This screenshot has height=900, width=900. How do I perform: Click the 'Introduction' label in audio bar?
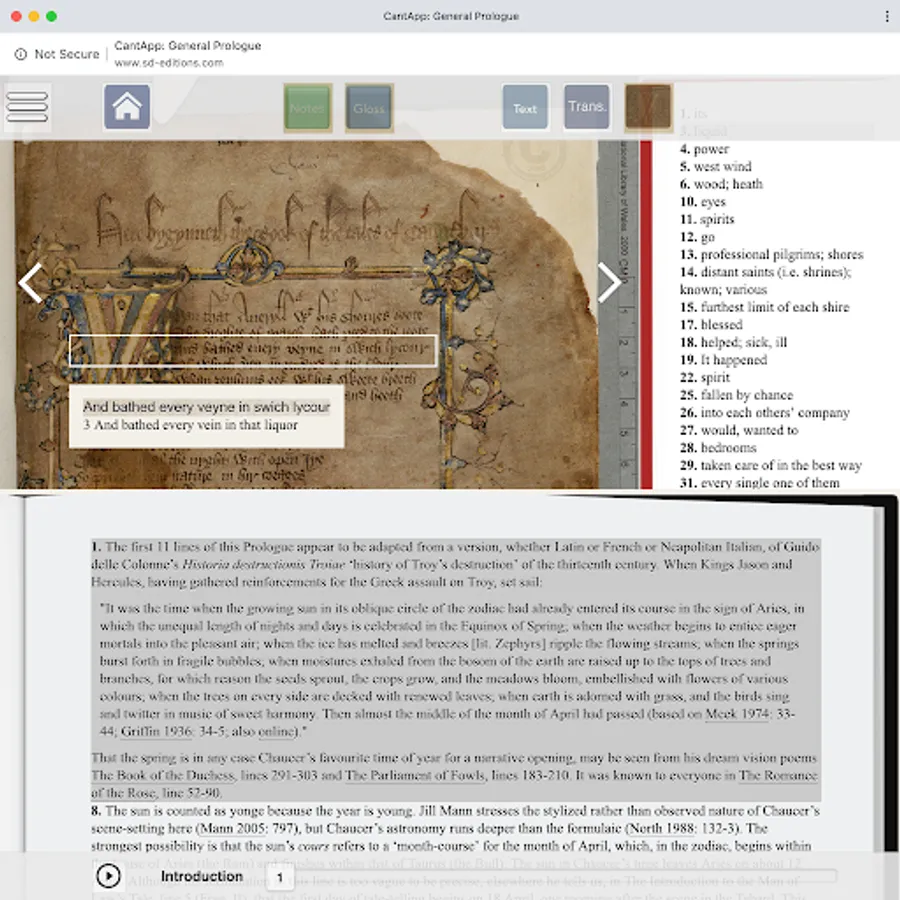[x=201, y=876]
